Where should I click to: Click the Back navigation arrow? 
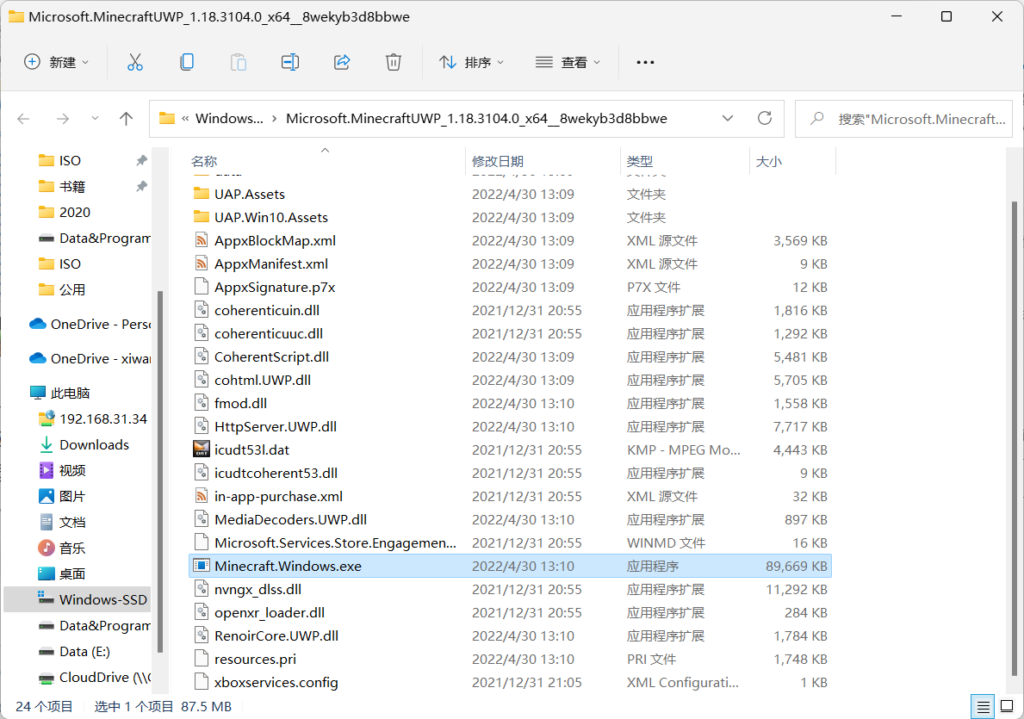point(24,118)
